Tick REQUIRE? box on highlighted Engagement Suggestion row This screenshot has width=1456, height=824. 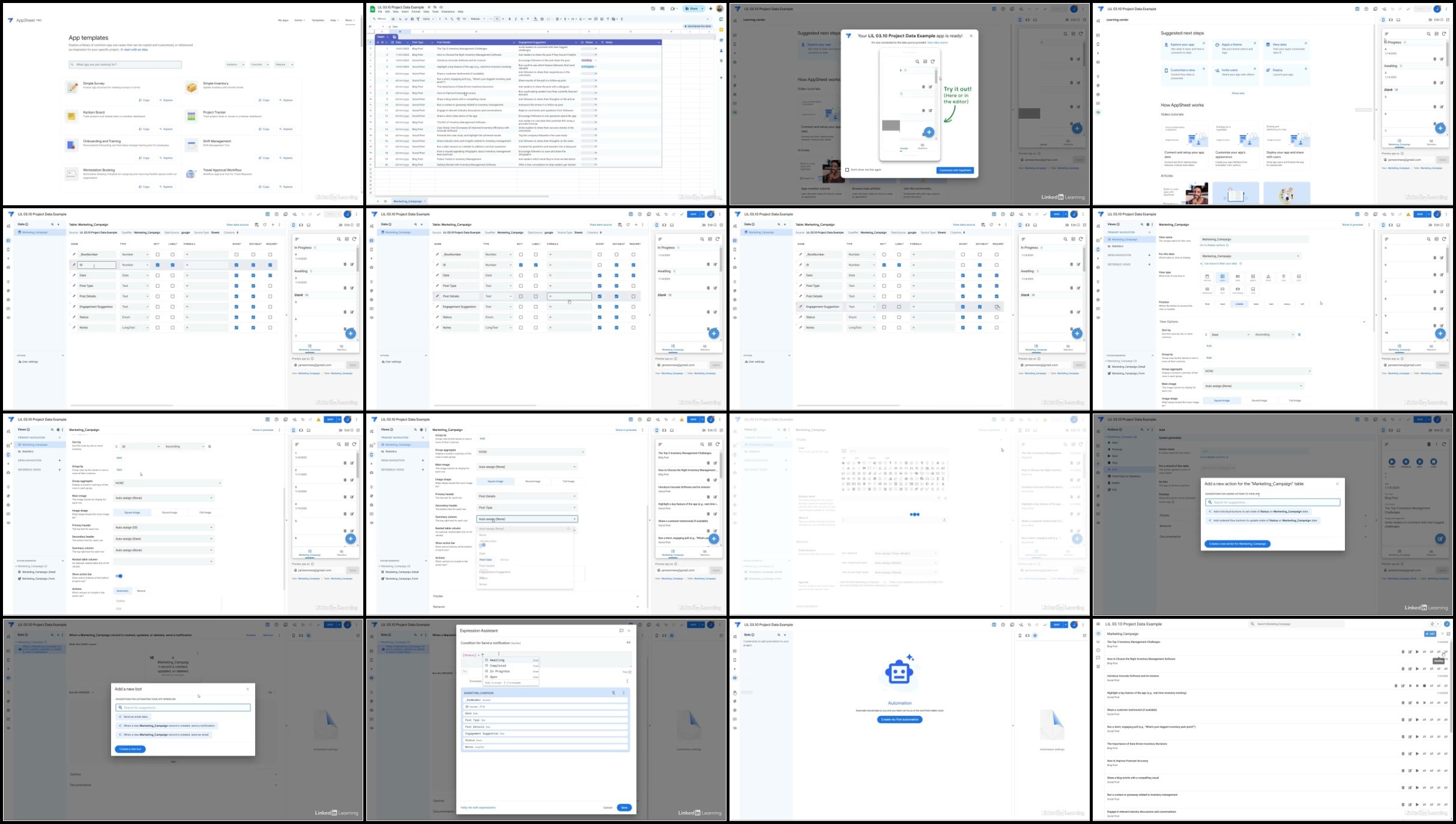pyautogui.click(x=997, y=307)
